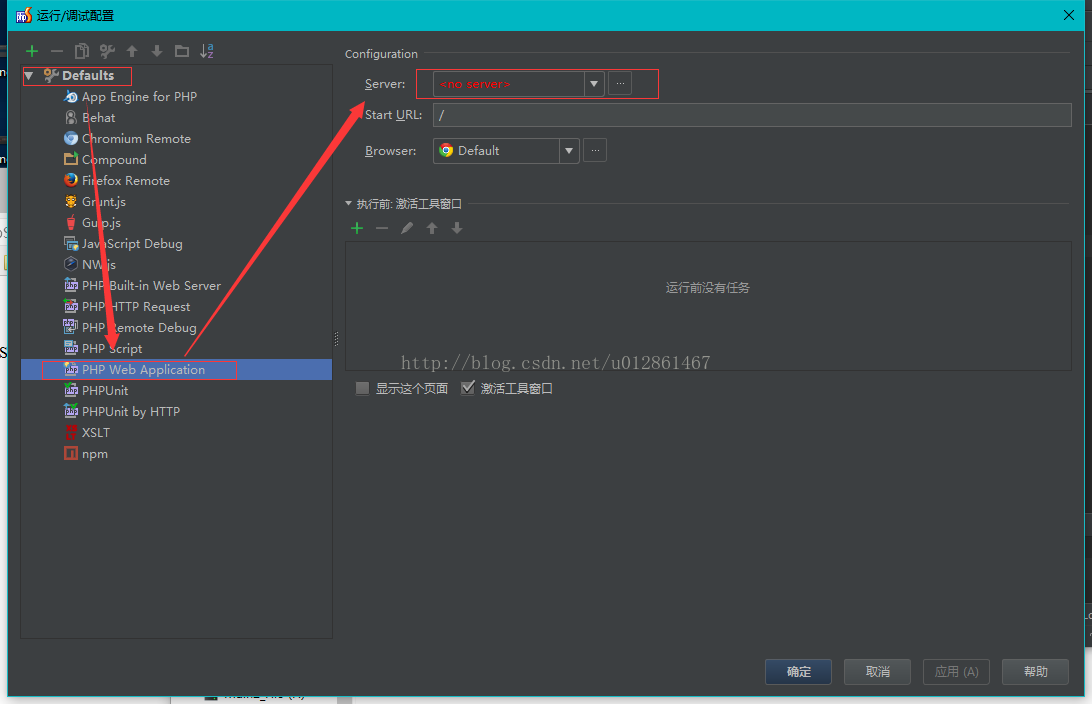Screen dimensions: 1092x704
Task: Click the 取消 button
Action: (877, 672)
